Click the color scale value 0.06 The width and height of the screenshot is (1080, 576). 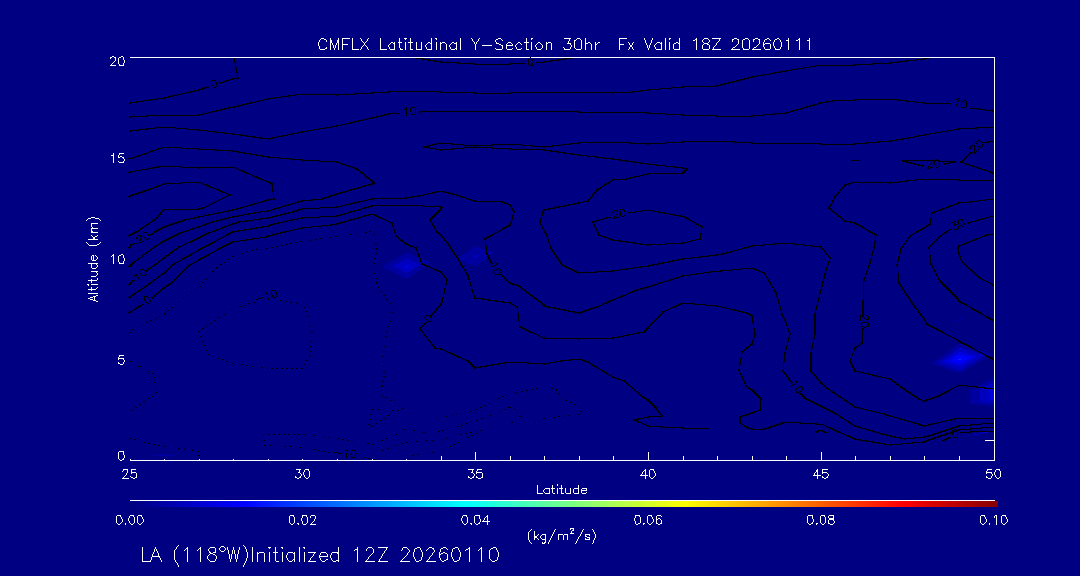(648, 520)
